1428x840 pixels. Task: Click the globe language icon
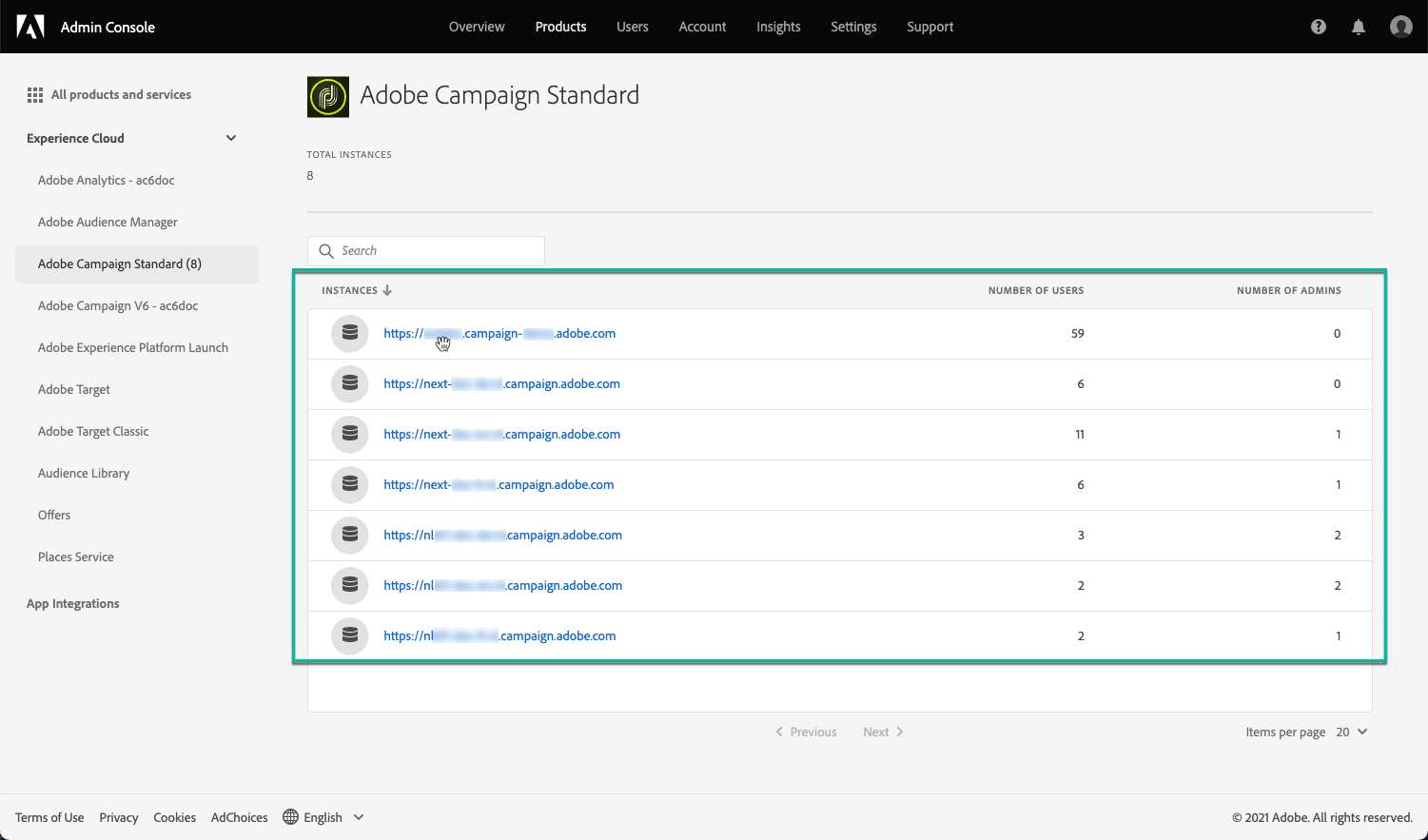pyautogui.click(x=291, y=817)
